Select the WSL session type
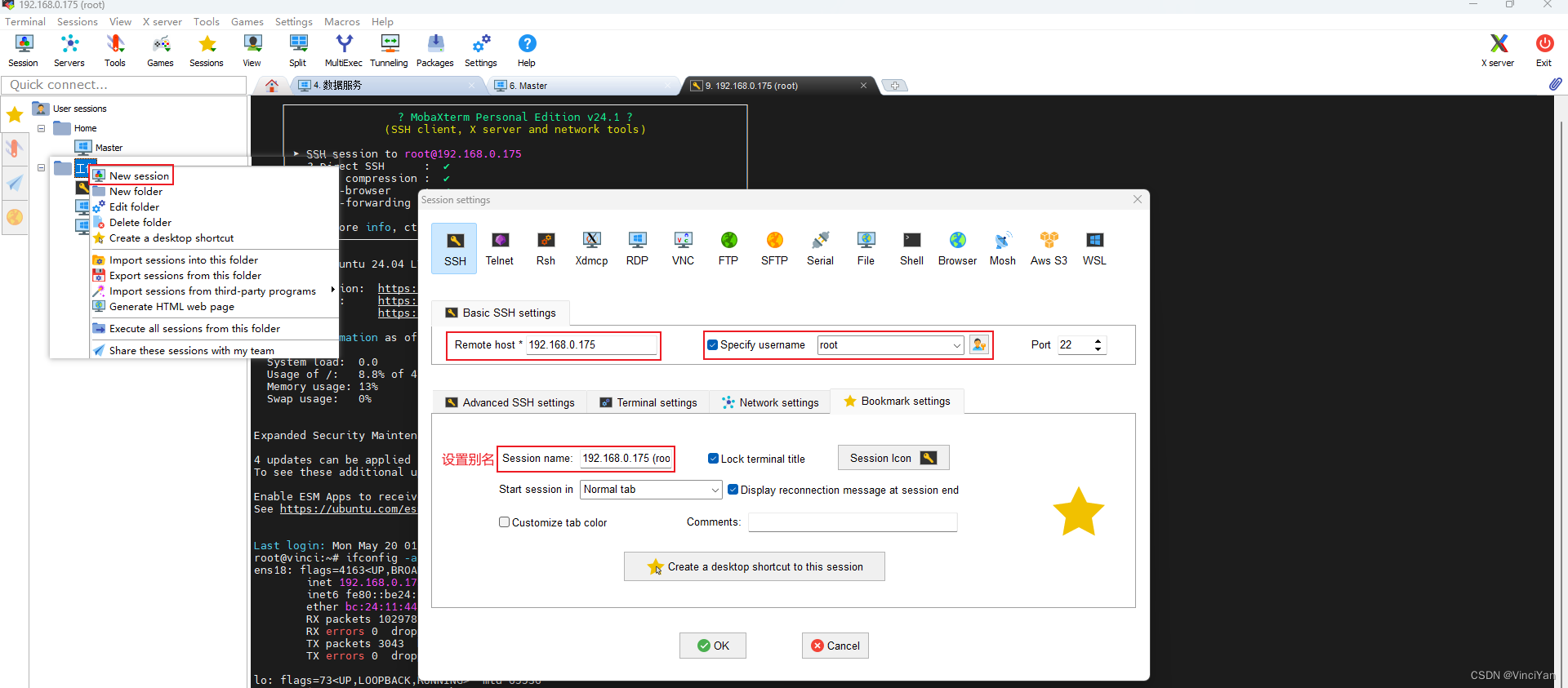This screenshot has height=688, width=1568. [x=1094, y=249]
